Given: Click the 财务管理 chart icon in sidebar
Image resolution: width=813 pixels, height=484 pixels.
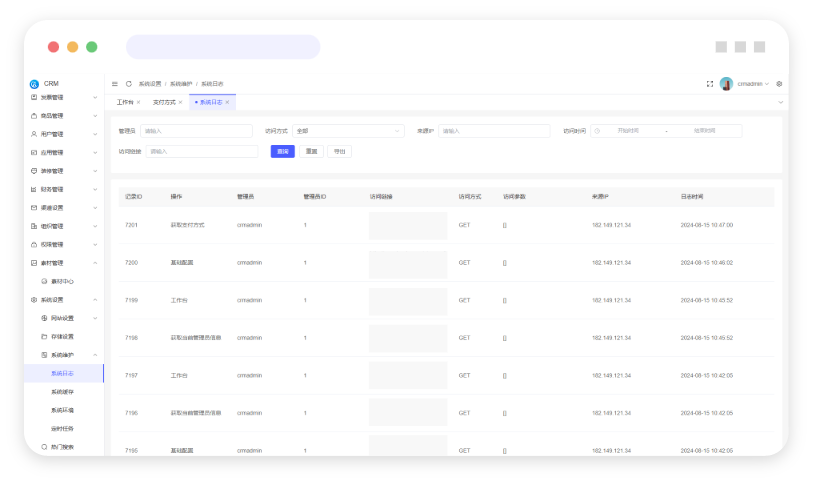Looking at the screenshot, I should pos(34,189).
